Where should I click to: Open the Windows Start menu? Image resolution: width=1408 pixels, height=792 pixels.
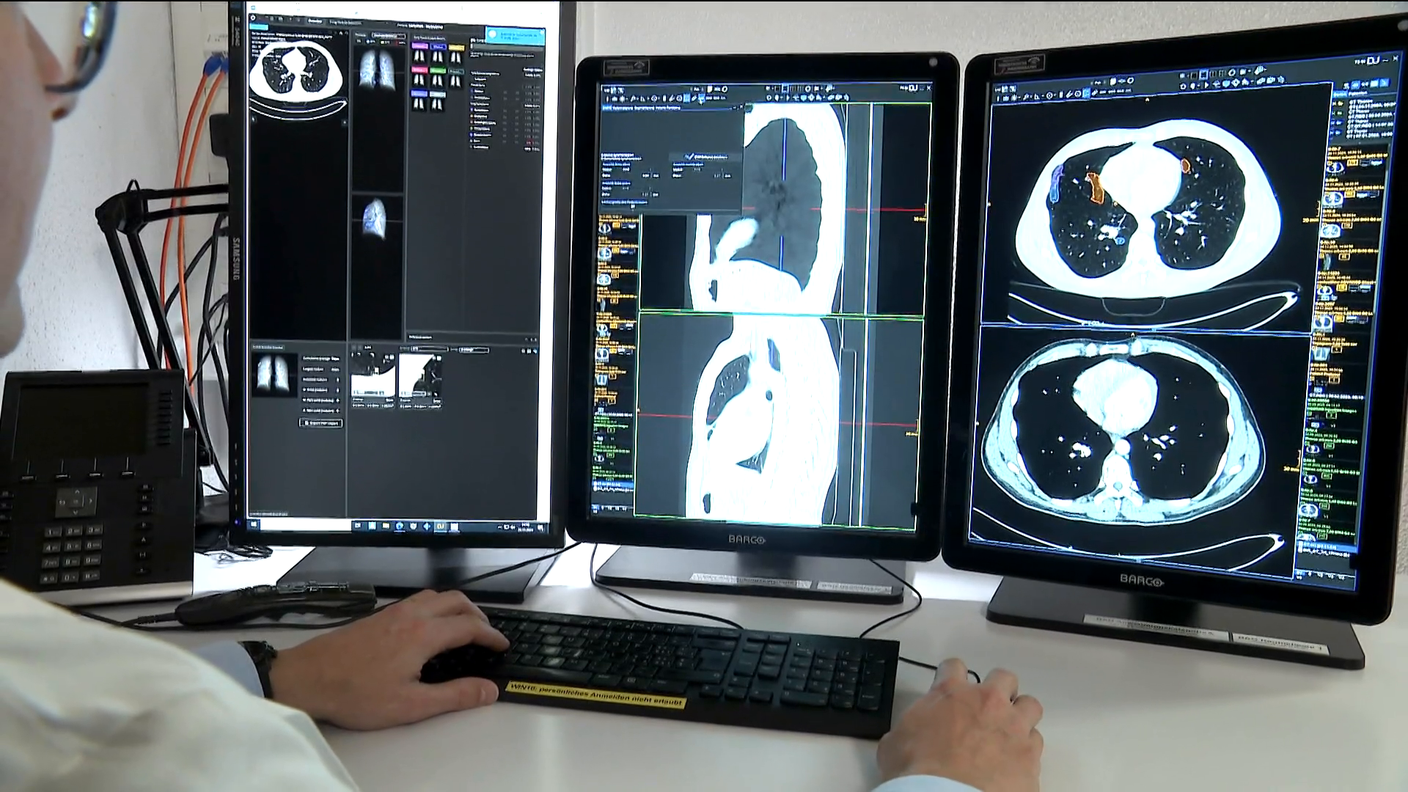coord(255,523)
